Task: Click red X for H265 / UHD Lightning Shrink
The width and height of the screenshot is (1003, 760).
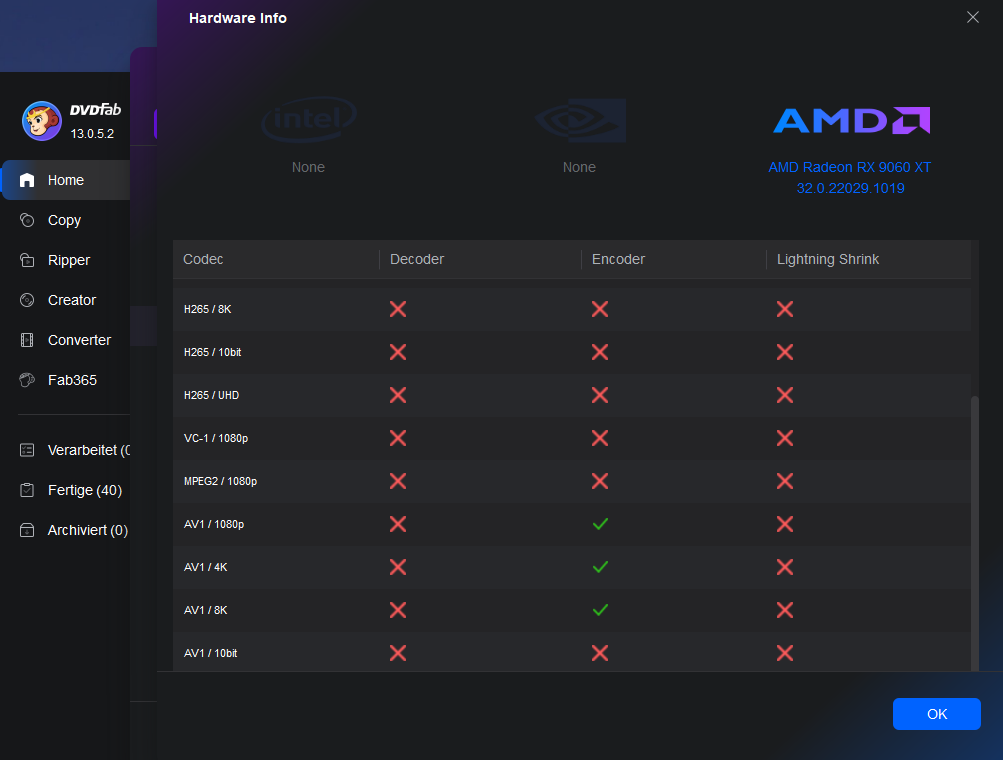Action: [x=785, y=395]
